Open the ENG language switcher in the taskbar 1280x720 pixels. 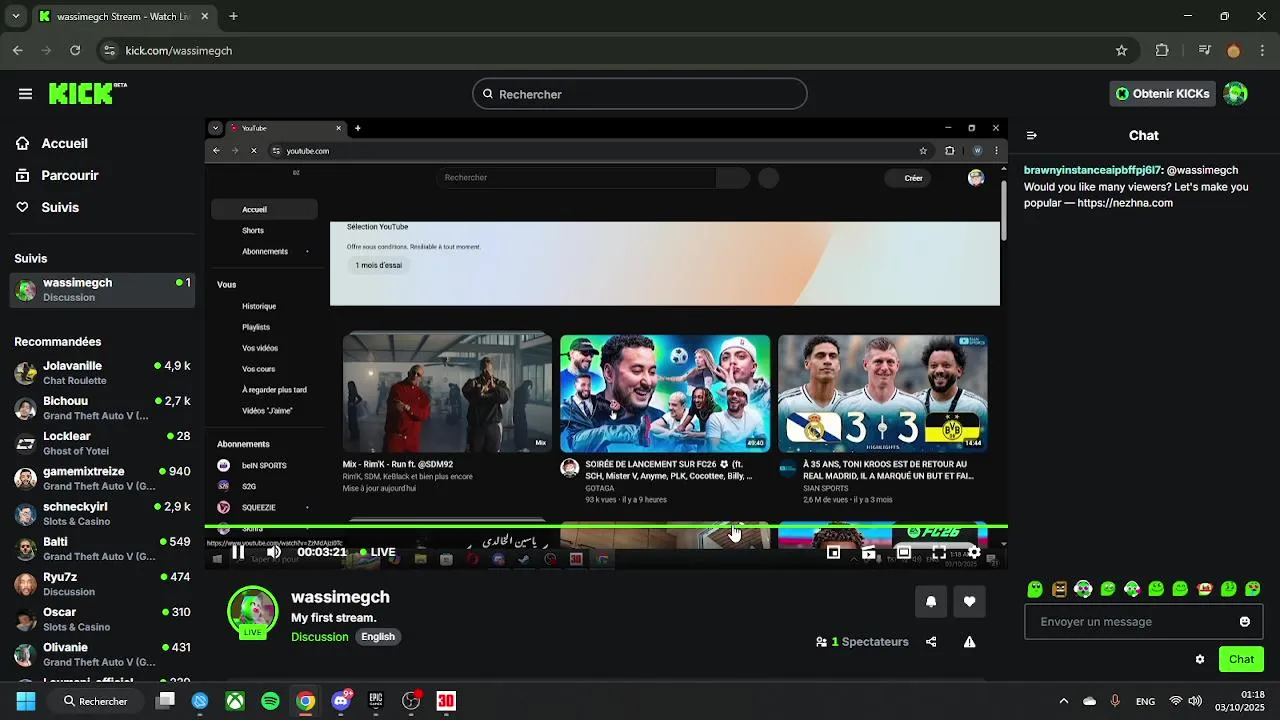click(x=1146, y=701)
